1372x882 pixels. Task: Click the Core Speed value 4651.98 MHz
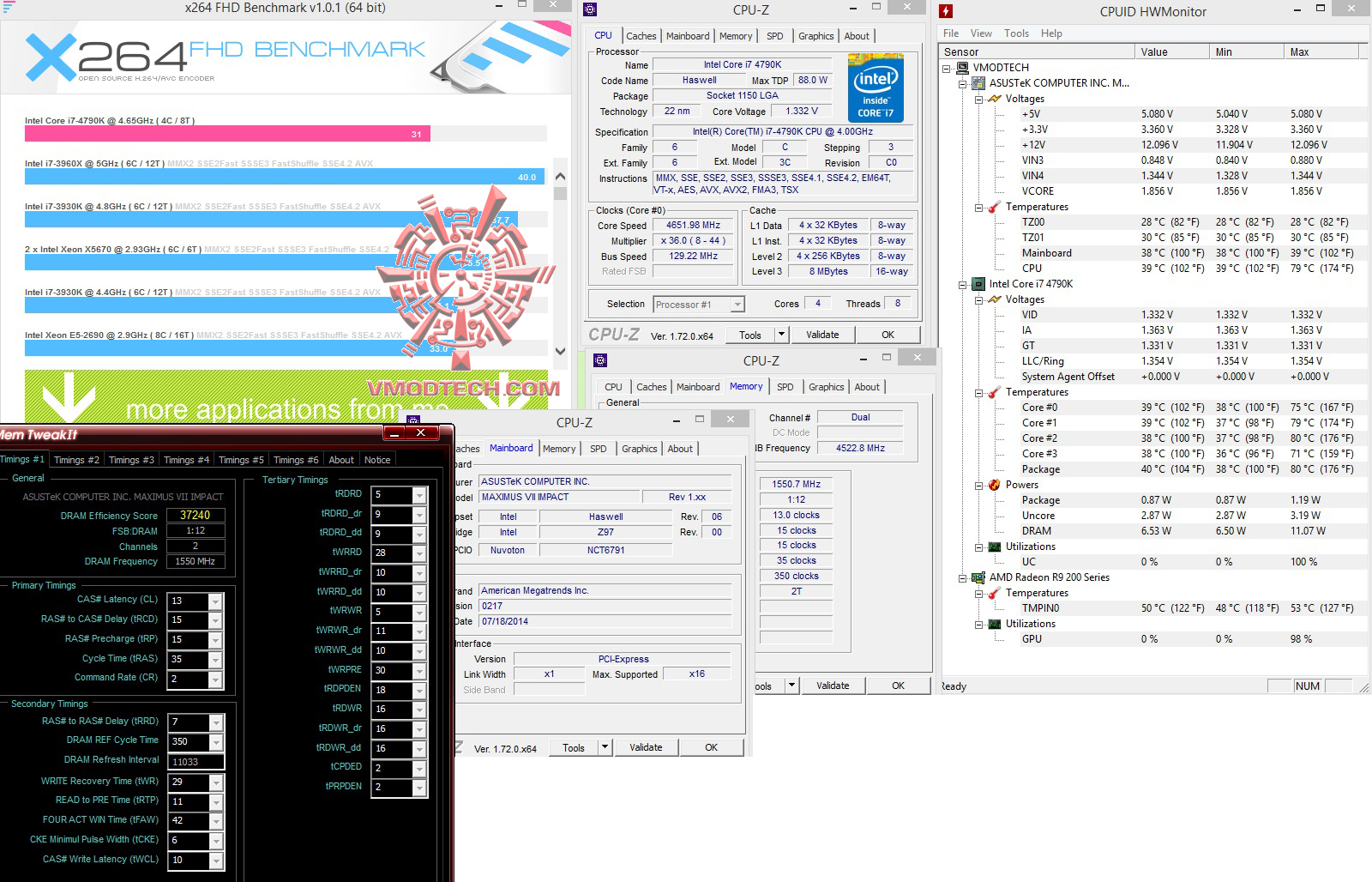point(693,226)
